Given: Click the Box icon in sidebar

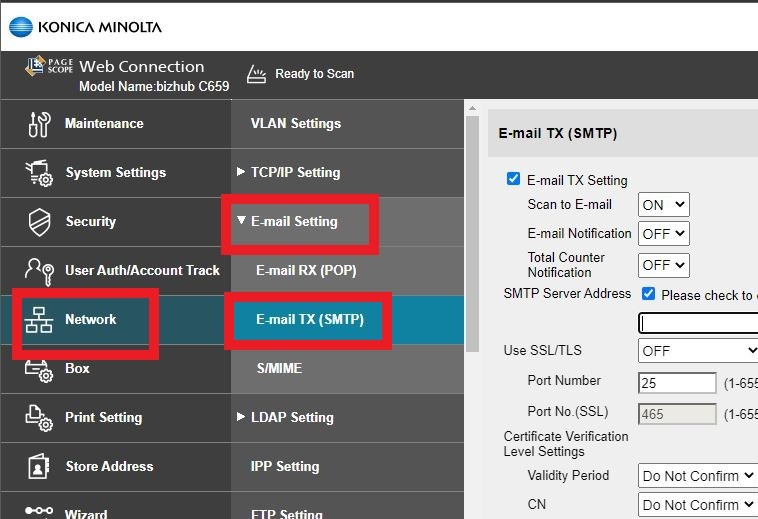Looking at the screenshot, I should pyautogui.click(x=38, y=369).
